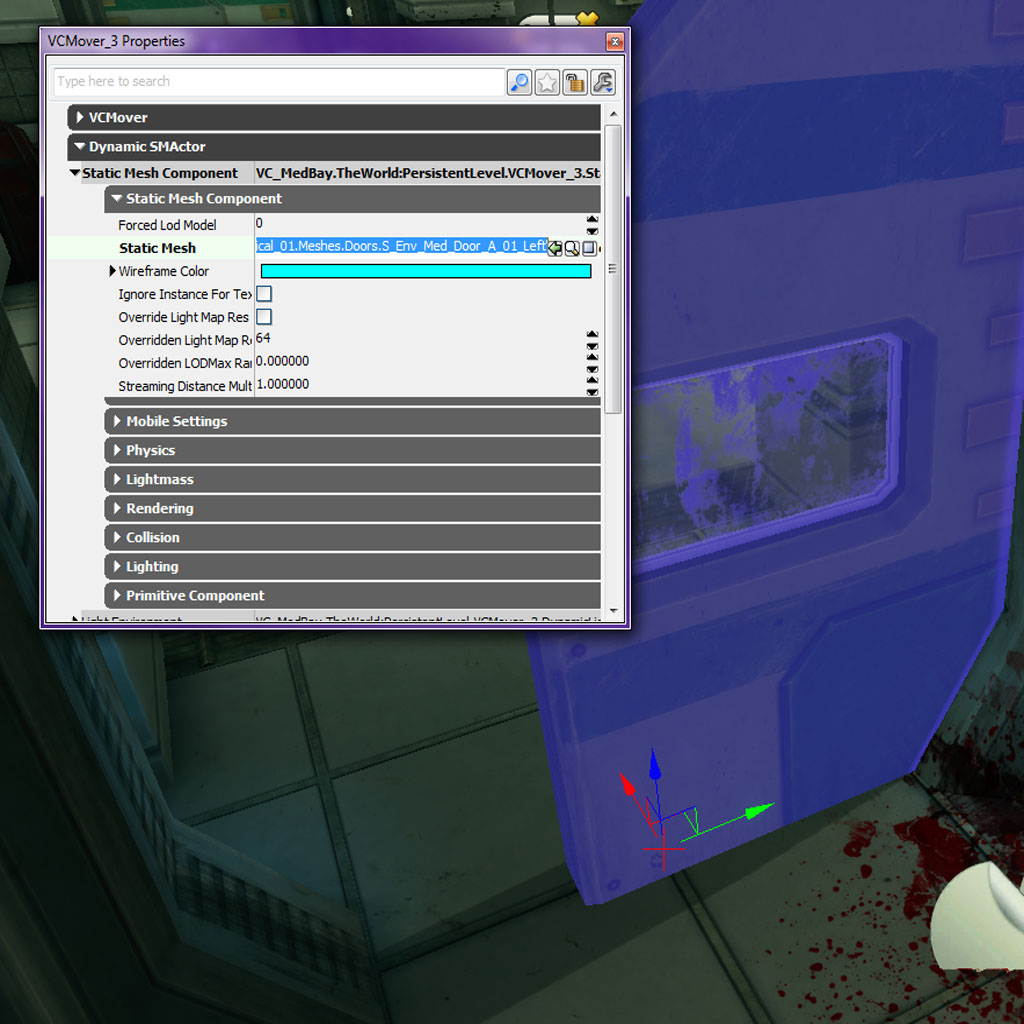
Task: Expand the Primitive Component section
Action: (x=117, y=596)
